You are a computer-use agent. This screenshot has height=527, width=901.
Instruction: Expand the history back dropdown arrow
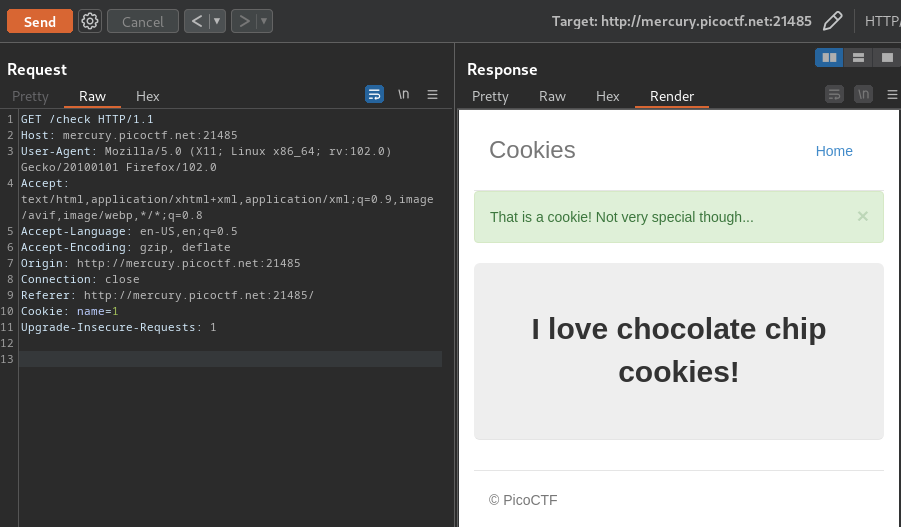pos(217,21)
